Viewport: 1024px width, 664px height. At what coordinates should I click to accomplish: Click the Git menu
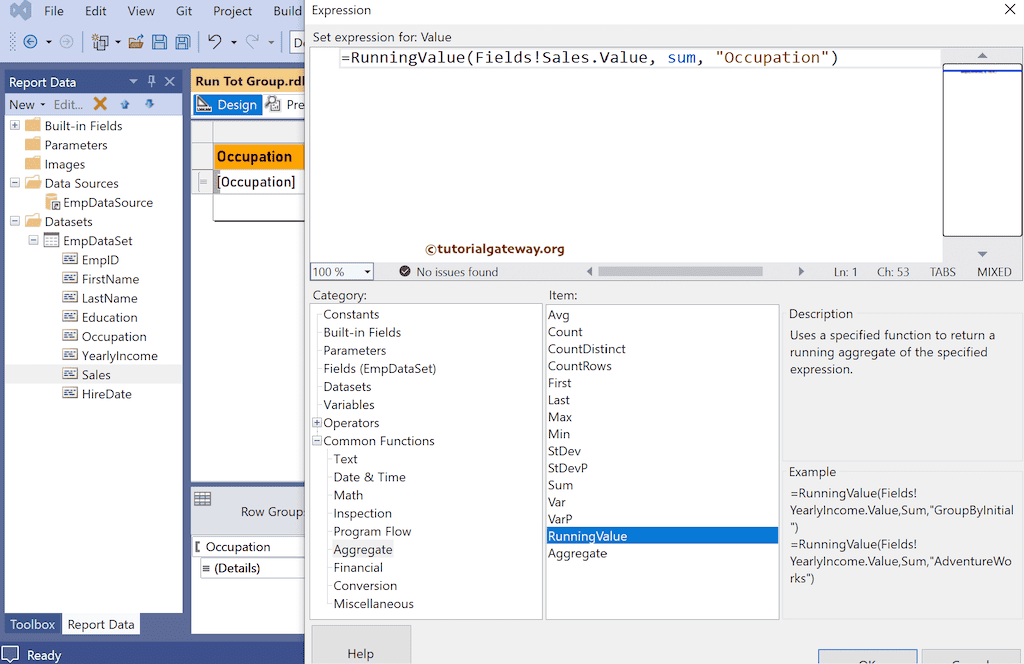[x=183, y=11]
